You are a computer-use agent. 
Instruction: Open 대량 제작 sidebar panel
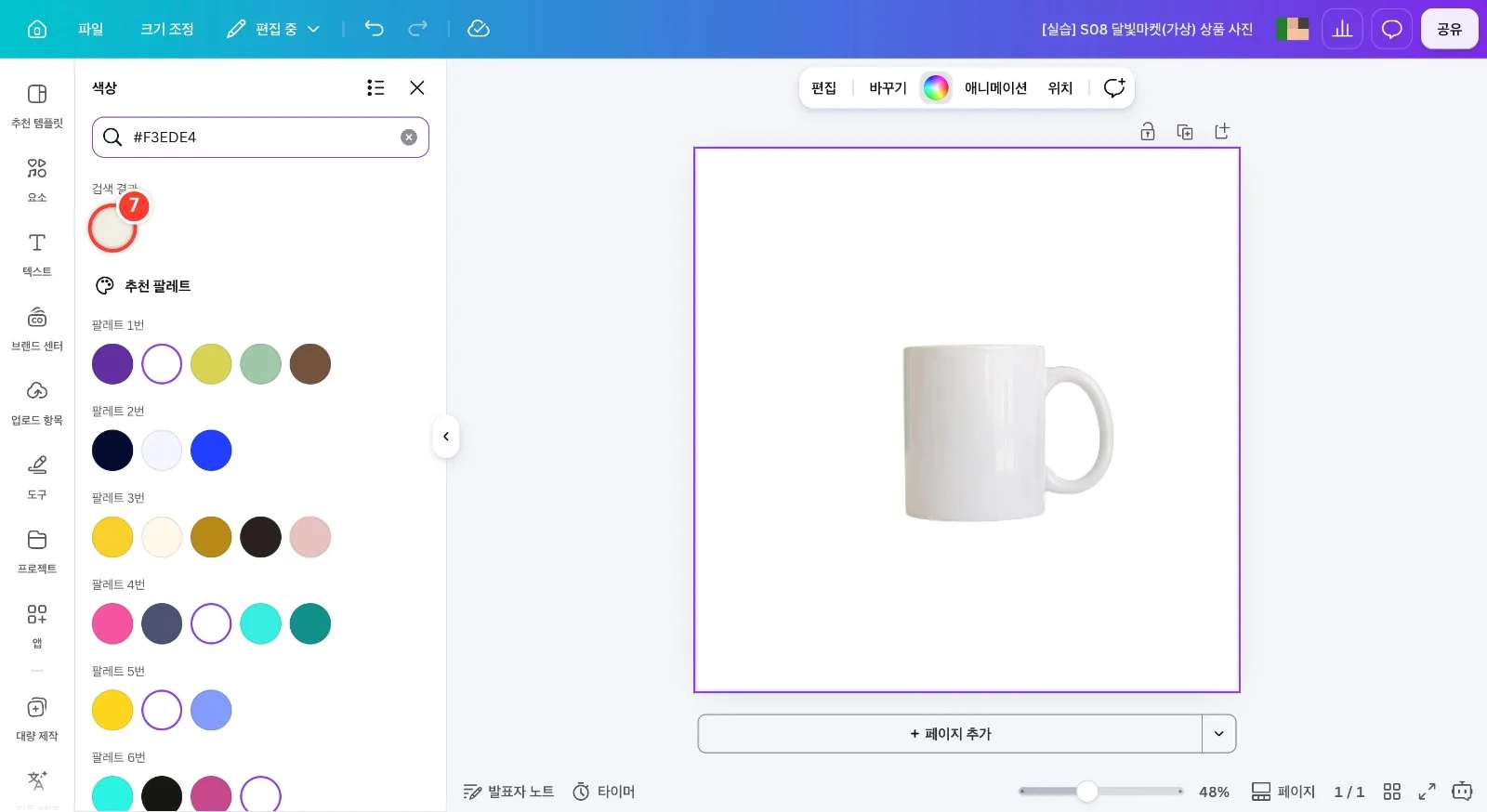pyautogui.click(x=37, y=719)
